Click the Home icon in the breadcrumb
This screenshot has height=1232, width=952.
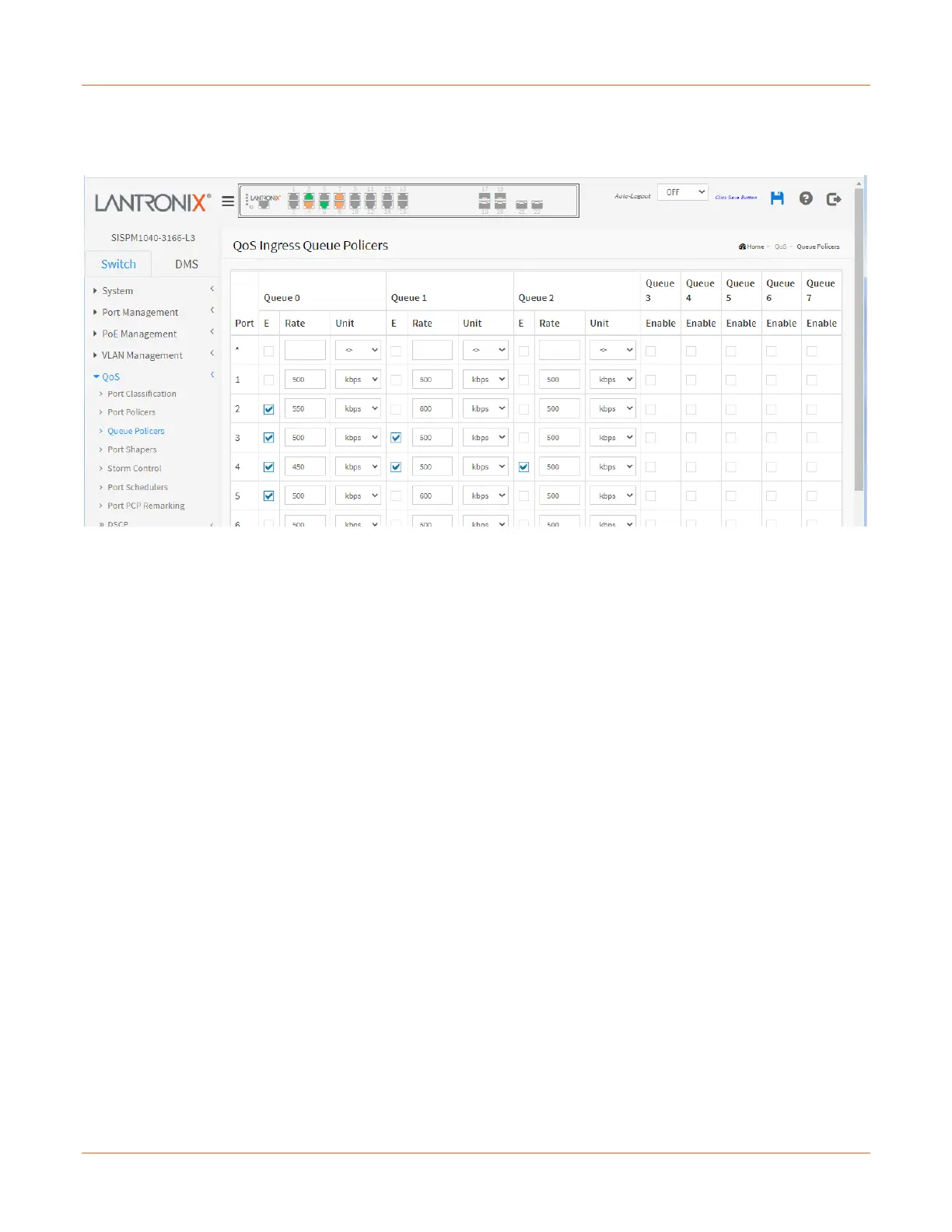click(x=743, y=247)
